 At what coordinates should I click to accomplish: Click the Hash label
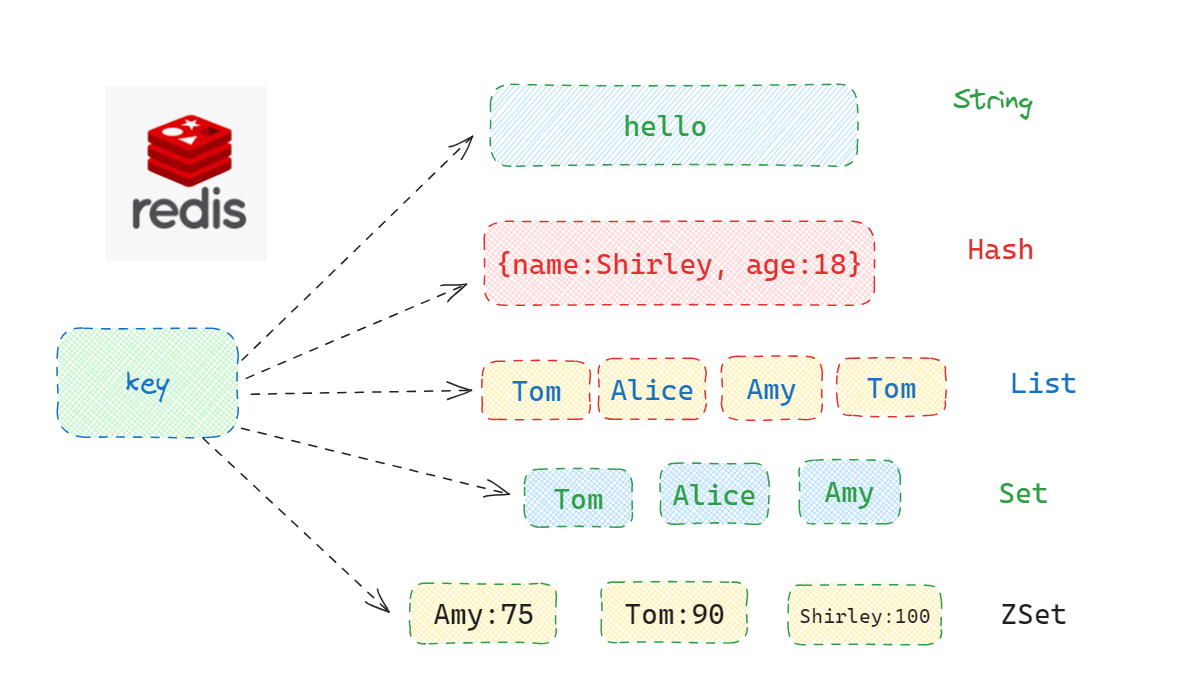point(1000,249)
